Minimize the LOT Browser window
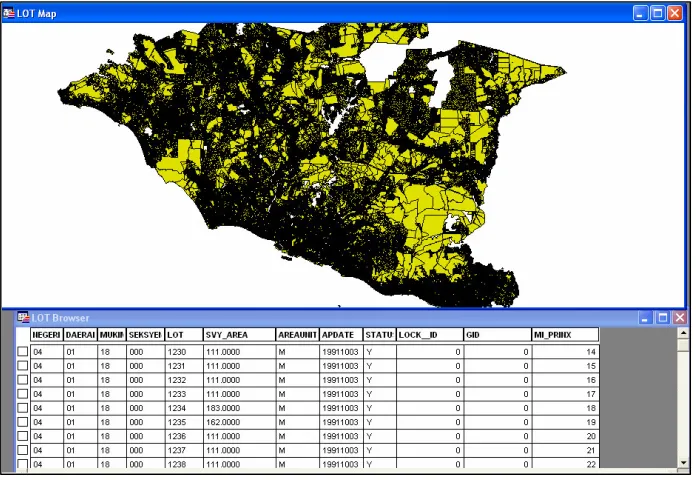The width and height of the screenshot is (696, 480). click(645, 317)
